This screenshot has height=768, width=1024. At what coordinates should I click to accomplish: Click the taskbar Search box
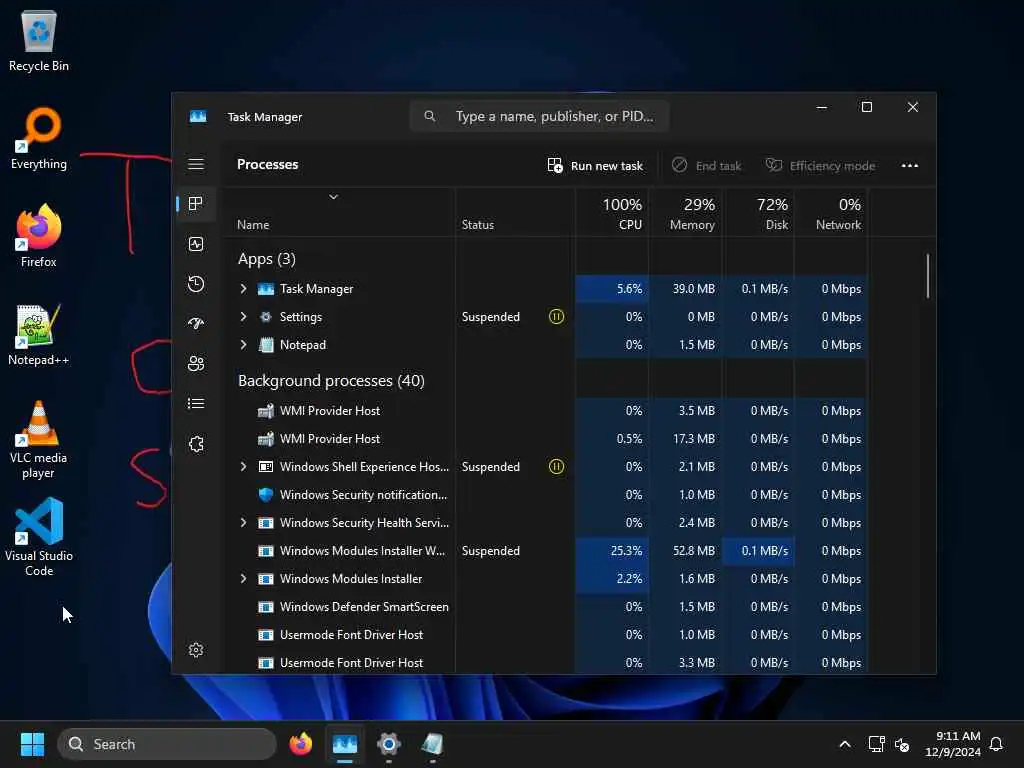pos(167,744)
